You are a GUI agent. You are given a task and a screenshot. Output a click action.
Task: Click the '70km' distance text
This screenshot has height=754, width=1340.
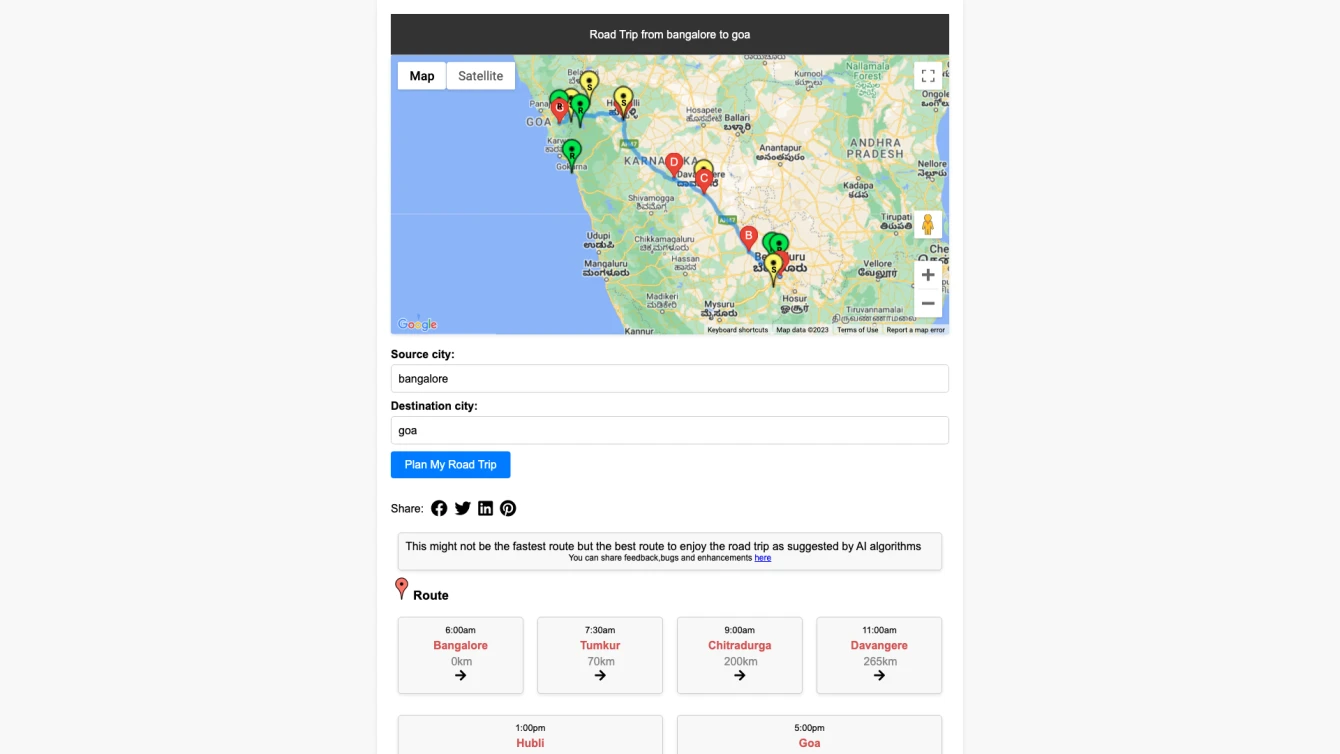click(x=601, y=661)
